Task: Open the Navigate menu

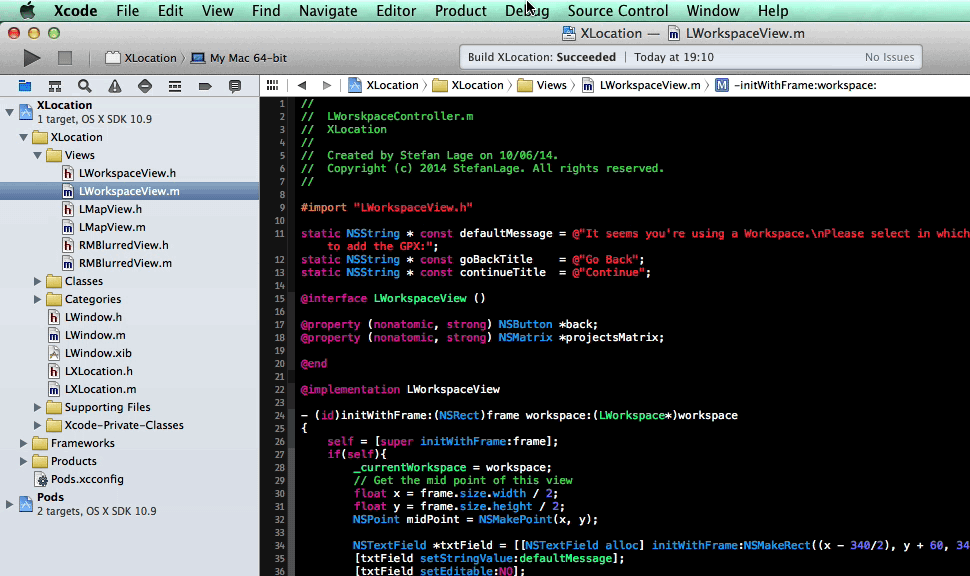Action: pyautogui.click(x=328, y=11)
